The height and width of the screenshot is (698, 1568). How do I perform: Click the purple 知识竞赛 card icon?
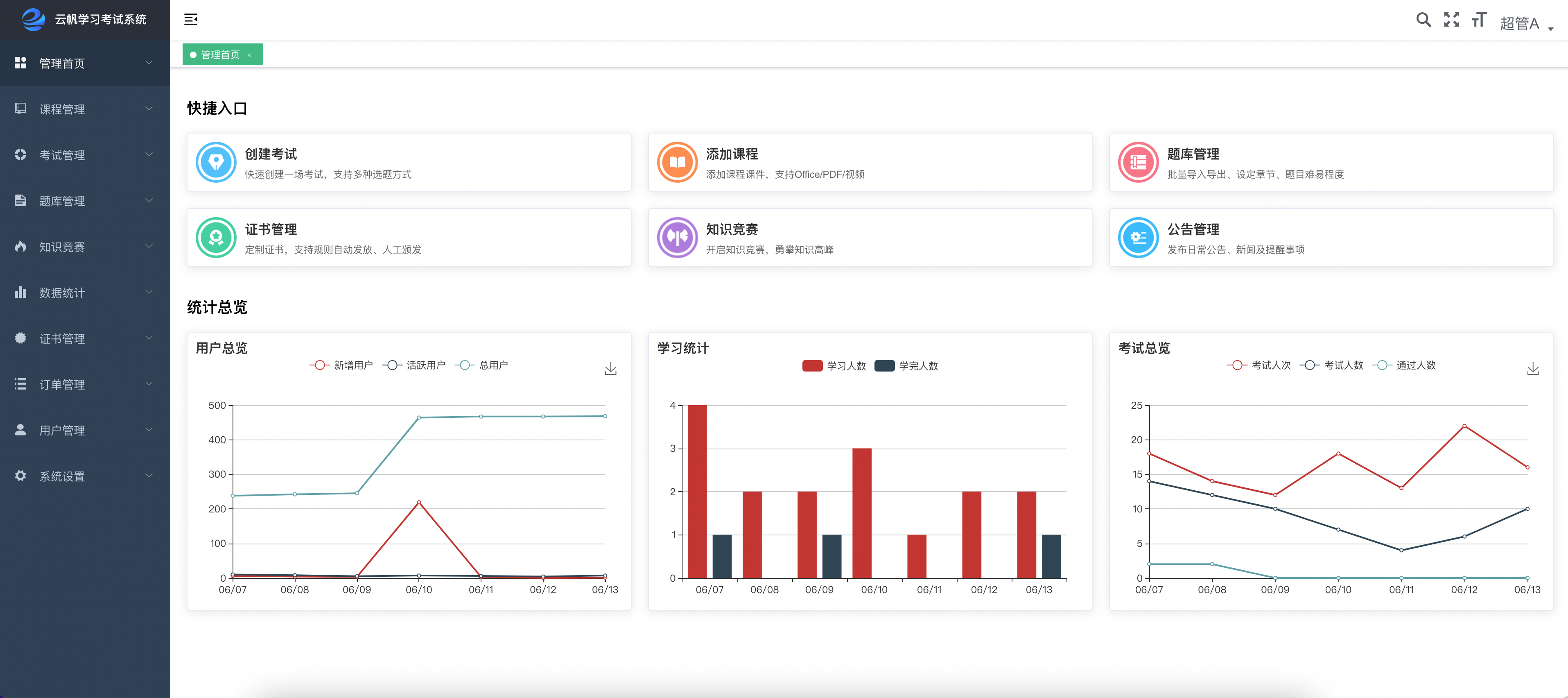tap(677, 238)
